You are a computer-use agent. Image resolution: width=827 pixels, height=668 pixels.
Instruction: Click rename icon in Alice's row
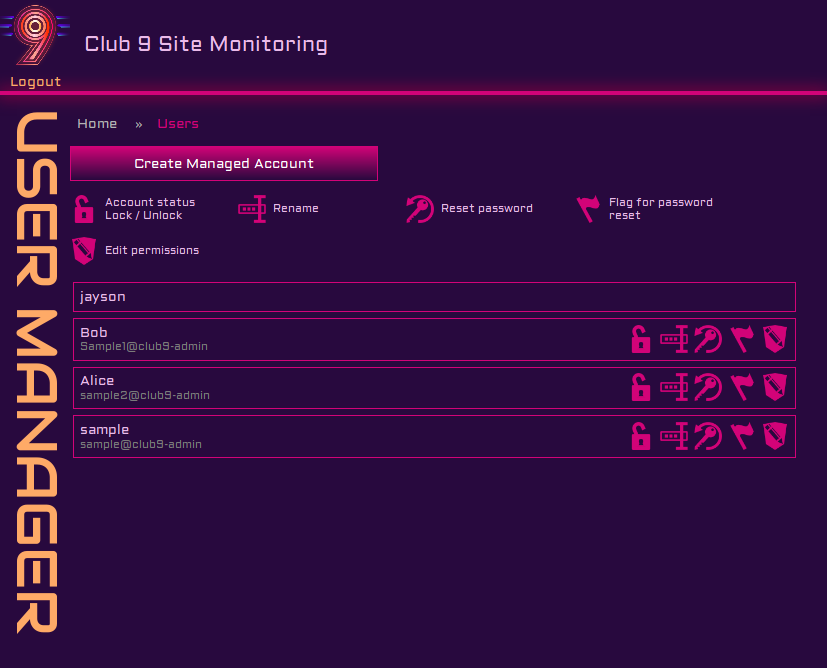coord(675,388)
